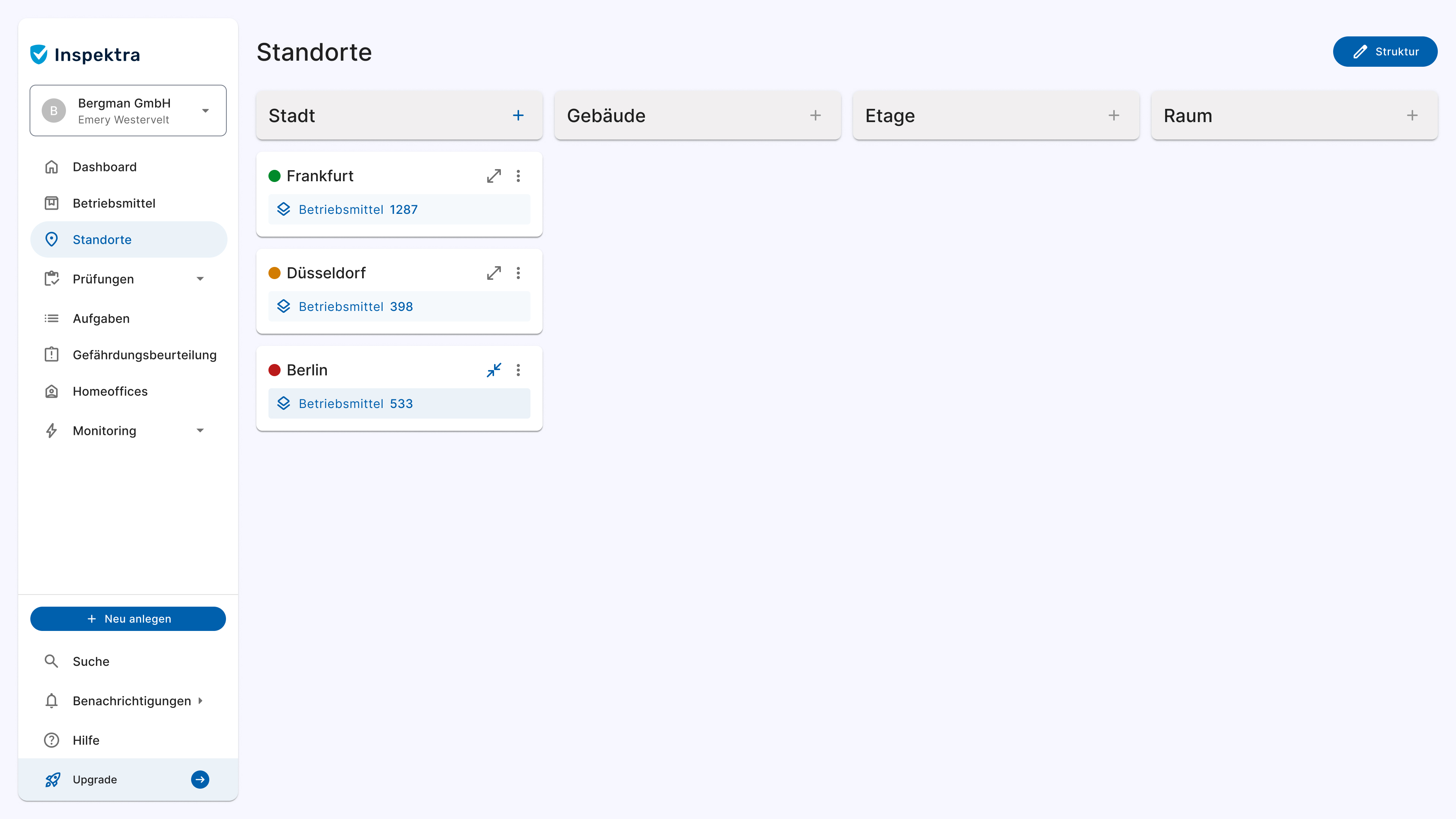Open Frankfurt Betriebsmittel 1287 link
Viewport: 1456px width, 819px height.
358,209
